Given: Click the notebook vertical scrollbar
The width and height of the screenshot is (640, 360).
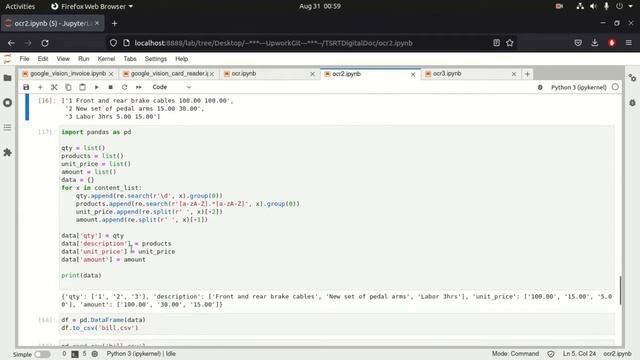Looking at the screenshot, I should click(620, 290).
